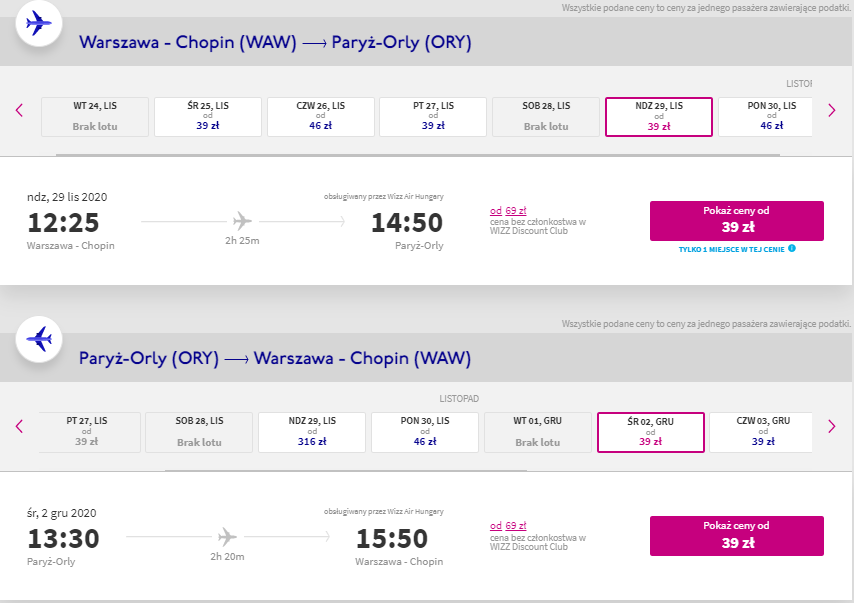Click the outbound date carousel scrollbar

click(x=418, y=155)
